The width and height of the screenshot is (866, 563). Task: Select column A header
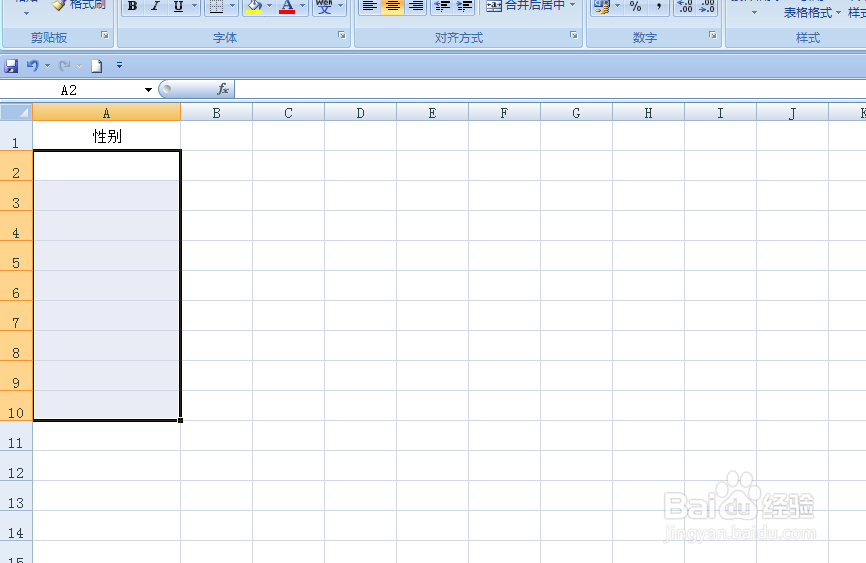pos(107,113)
